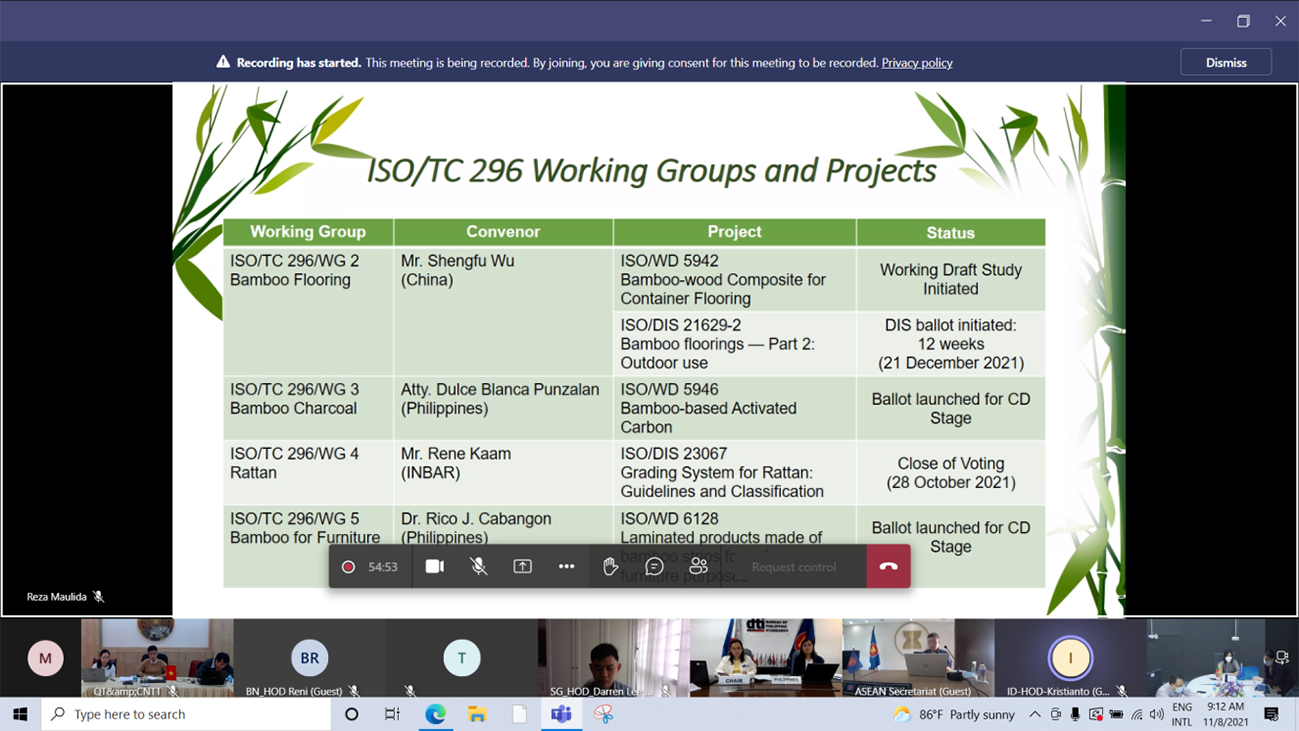The height and width of the screenshot is (731, 1299).
Task: Switch to Microsoft Teams taskbar icon
Action: coord(561,714)
